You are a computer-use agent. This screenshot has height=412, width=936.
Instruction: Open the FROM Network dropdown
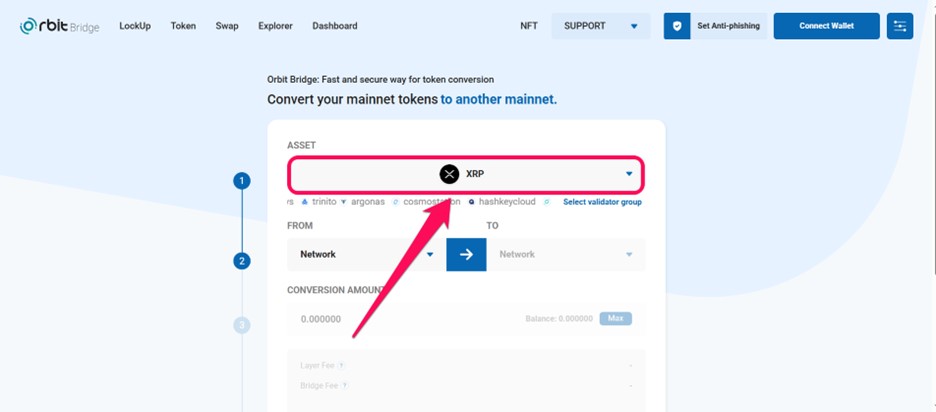[x=367, y=254]
